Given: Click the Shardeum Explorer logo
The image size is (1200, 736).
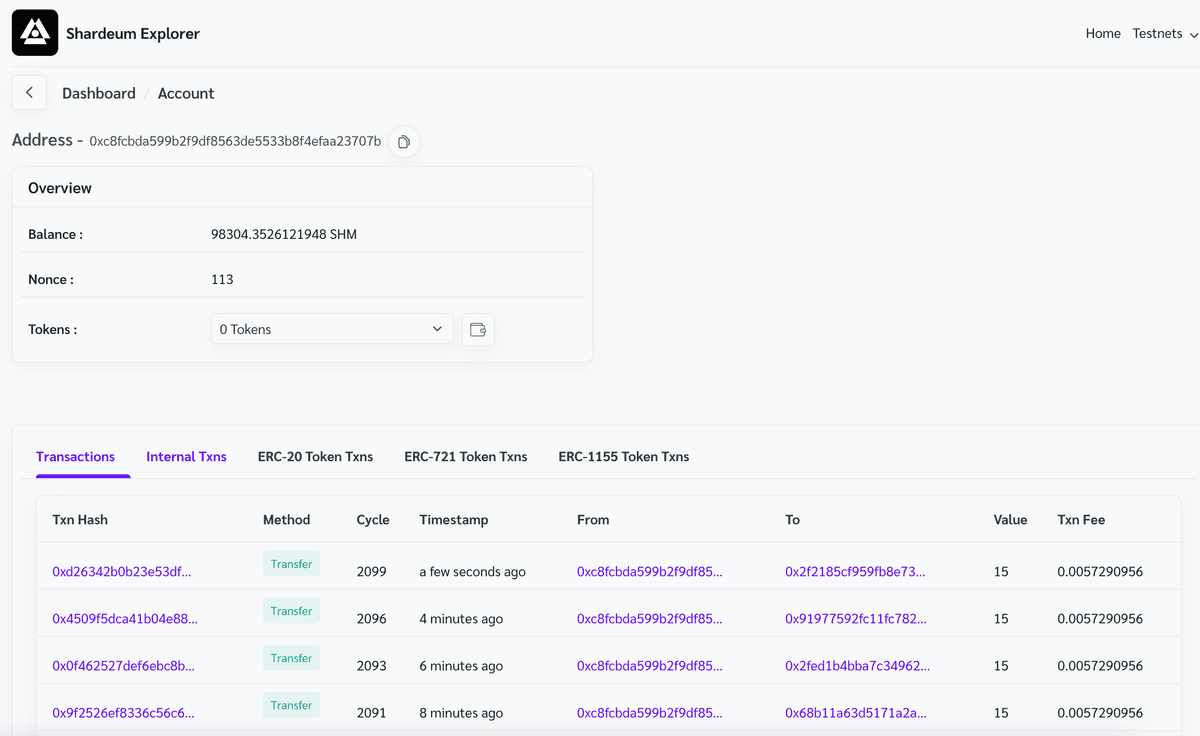Looking at the screenshot, I should (34, 32).
